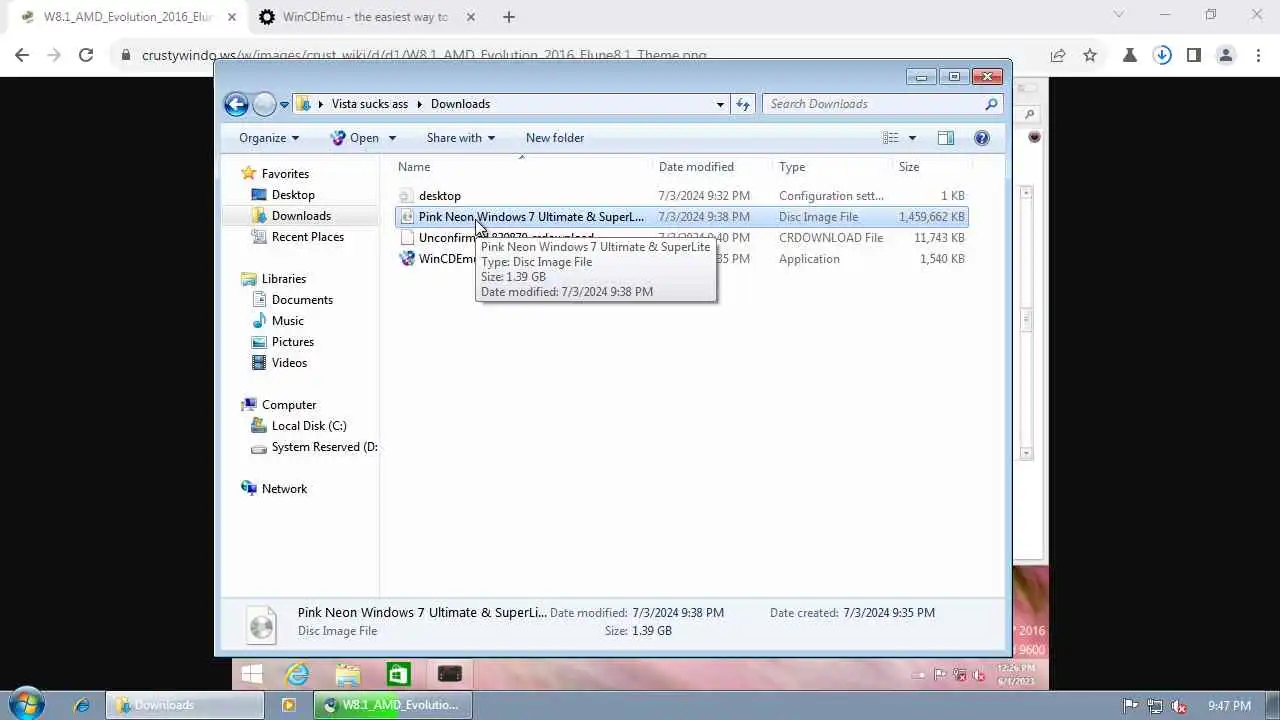
Task: Open Chrome Labs flask icon
Action: point(1129,56)
